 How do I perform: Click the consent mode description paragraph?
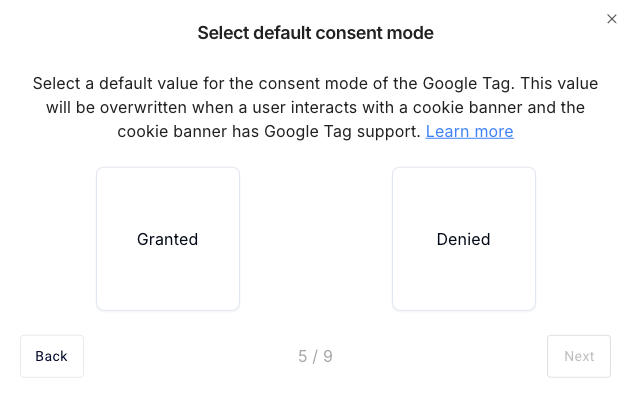(316, 108)
